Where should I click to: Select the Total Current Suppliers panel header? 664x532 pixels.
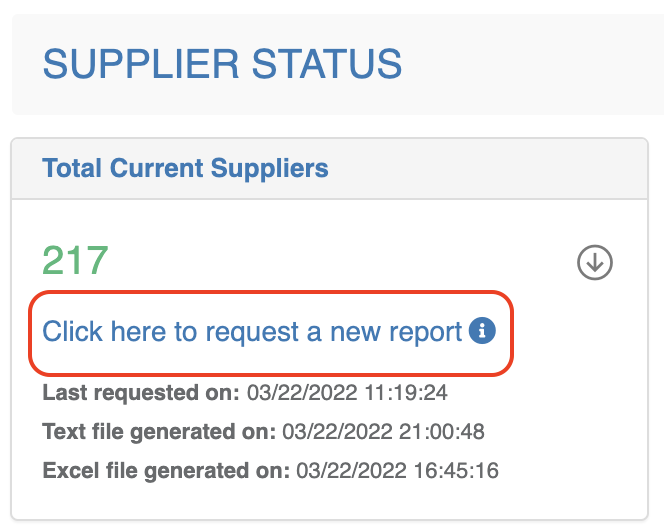tap(185, 168)
